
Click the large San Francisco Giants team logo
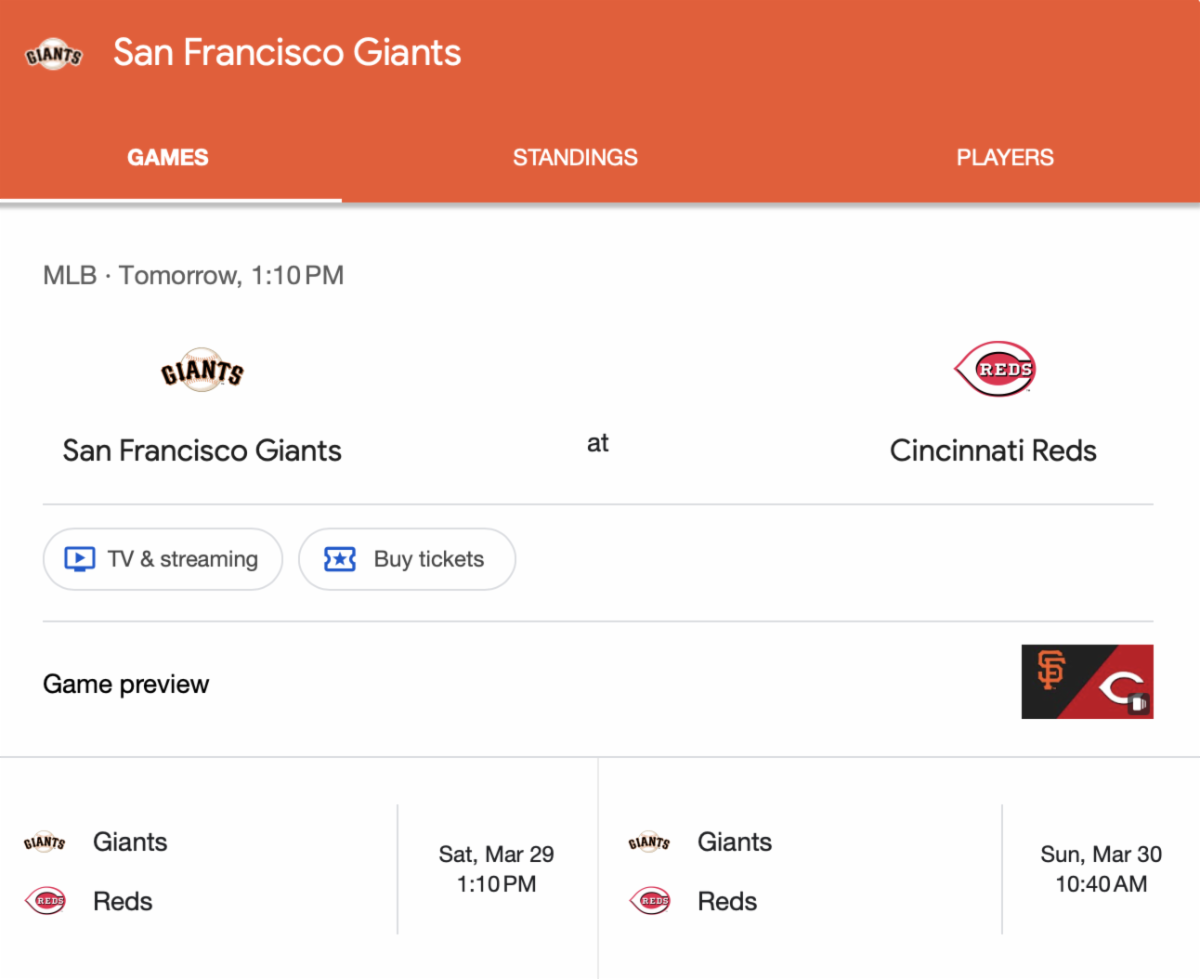click(202, 372)
